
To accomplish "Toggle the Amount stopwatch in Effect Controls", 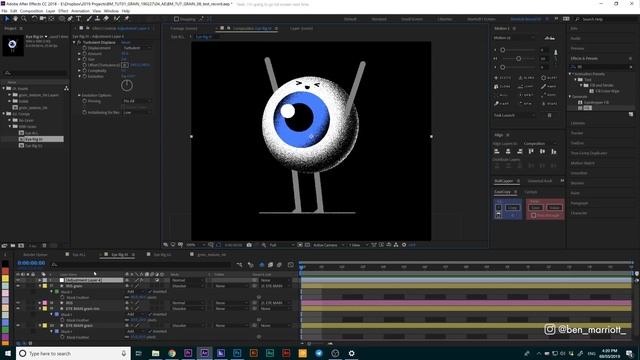I will (x=84, y=53).
